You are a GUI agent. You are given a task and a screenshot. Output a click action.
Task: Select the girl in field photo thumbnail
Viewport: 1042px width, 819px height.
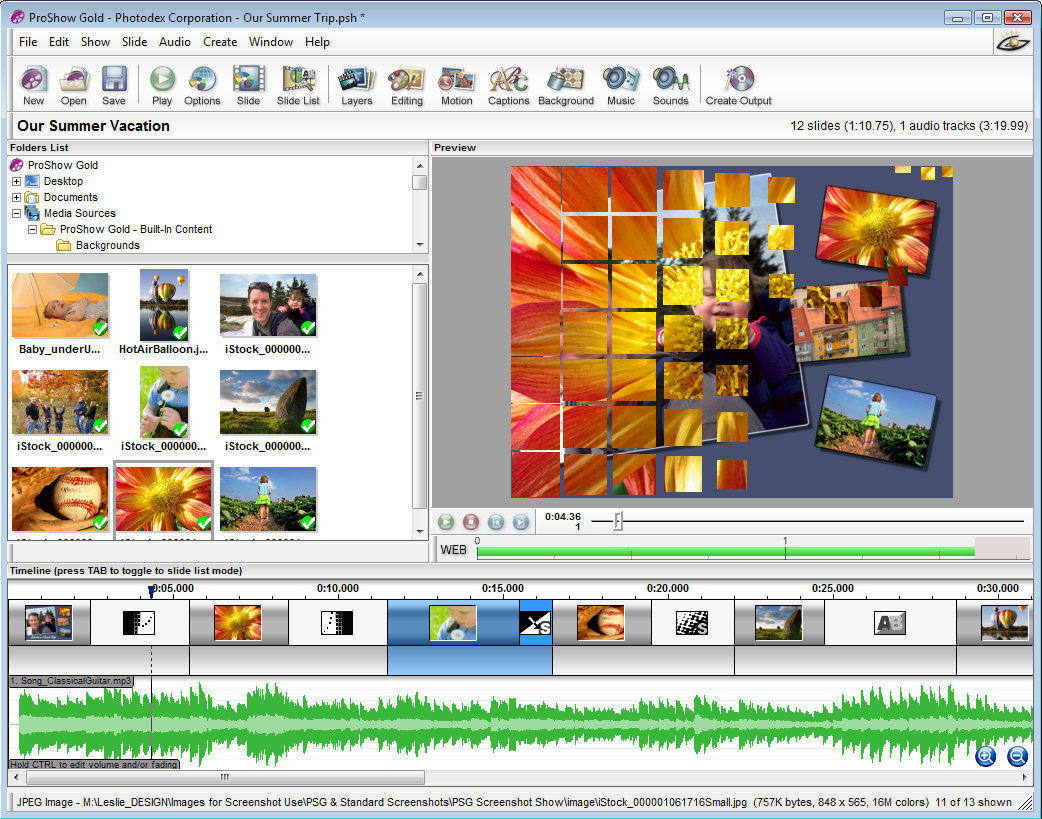pos(268,500)
